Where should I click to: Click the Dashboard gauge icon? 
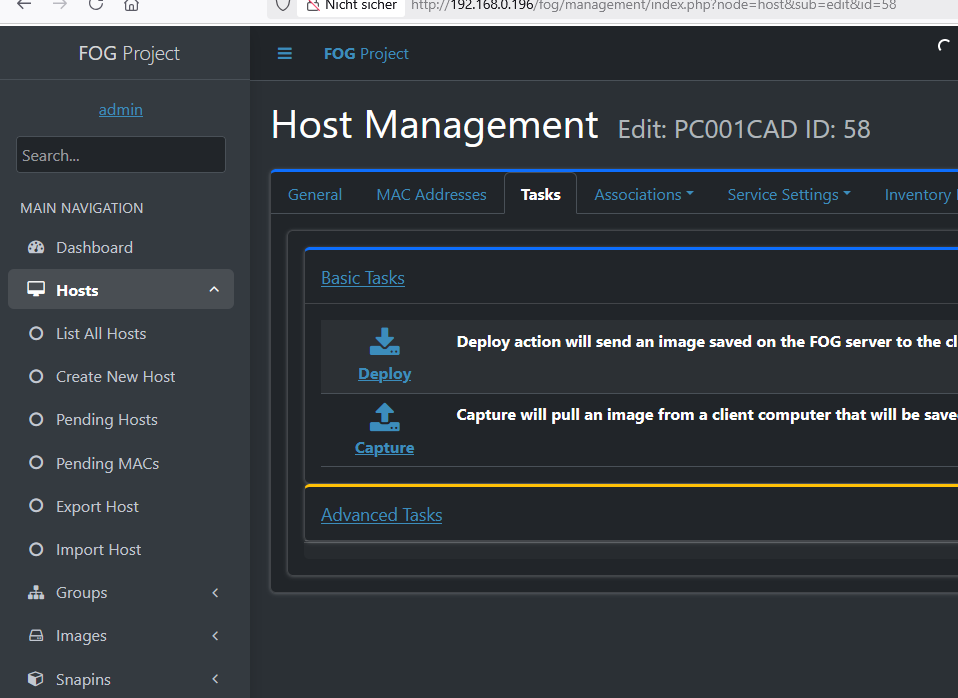(36, 247)
